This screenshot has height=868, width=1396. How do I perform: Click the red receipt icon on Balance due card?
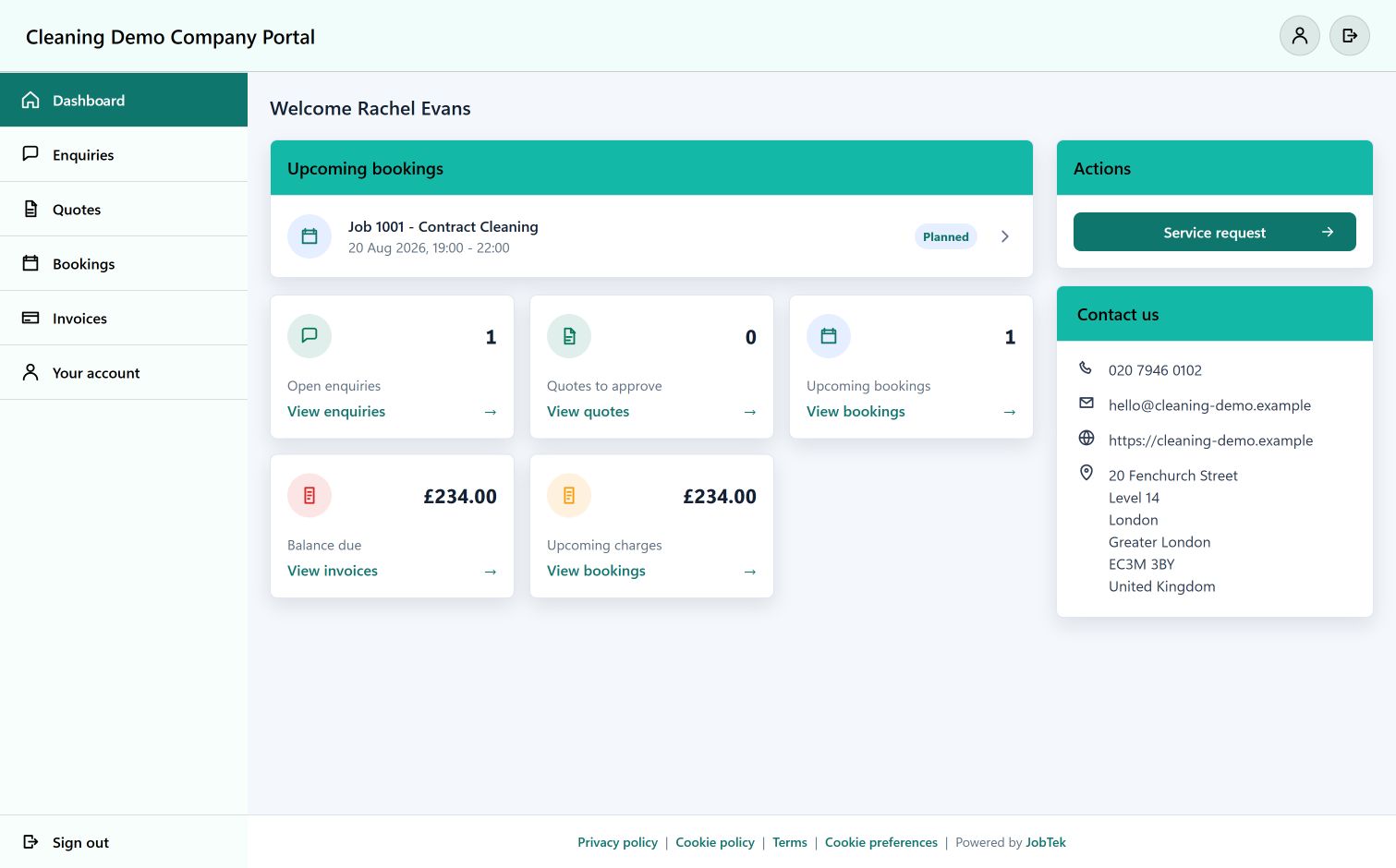pos(310,496)
